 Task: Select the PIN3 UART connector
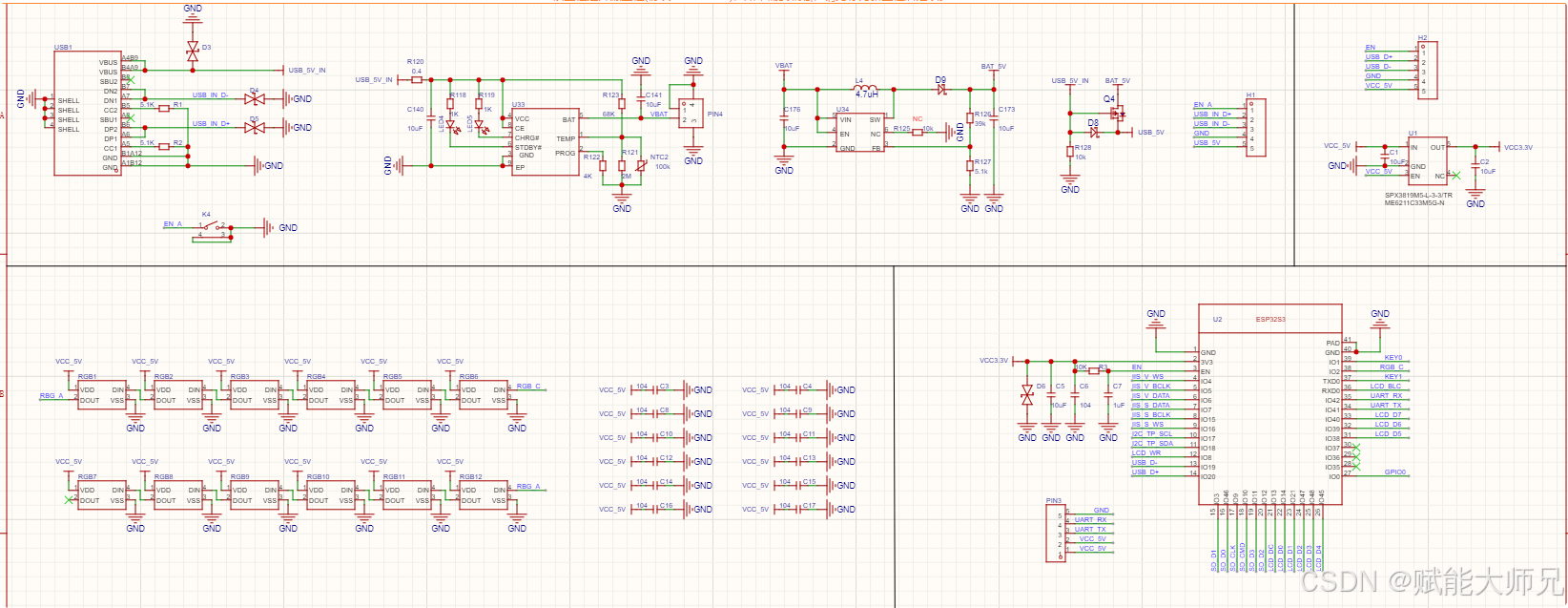click(x=1056, y=533)
